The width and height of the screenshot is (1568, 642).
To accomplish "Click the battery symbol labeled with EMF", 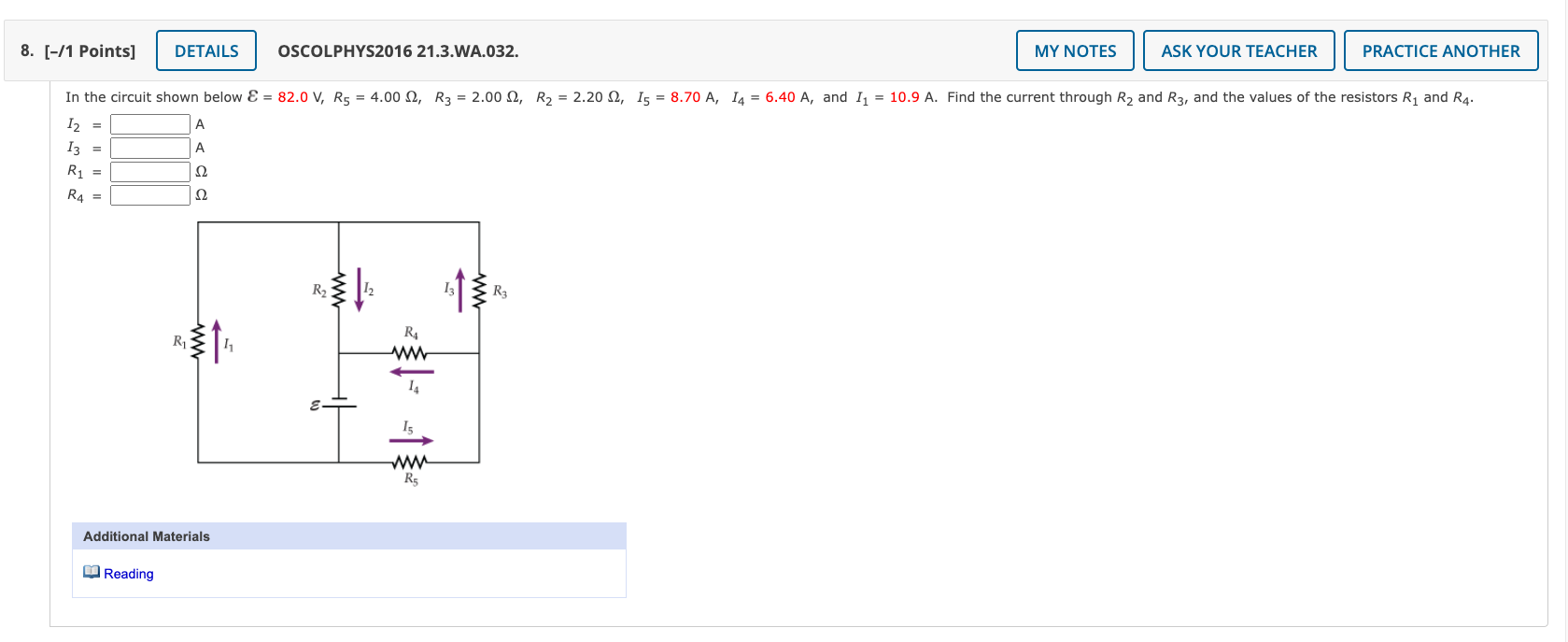I will 338,404.
